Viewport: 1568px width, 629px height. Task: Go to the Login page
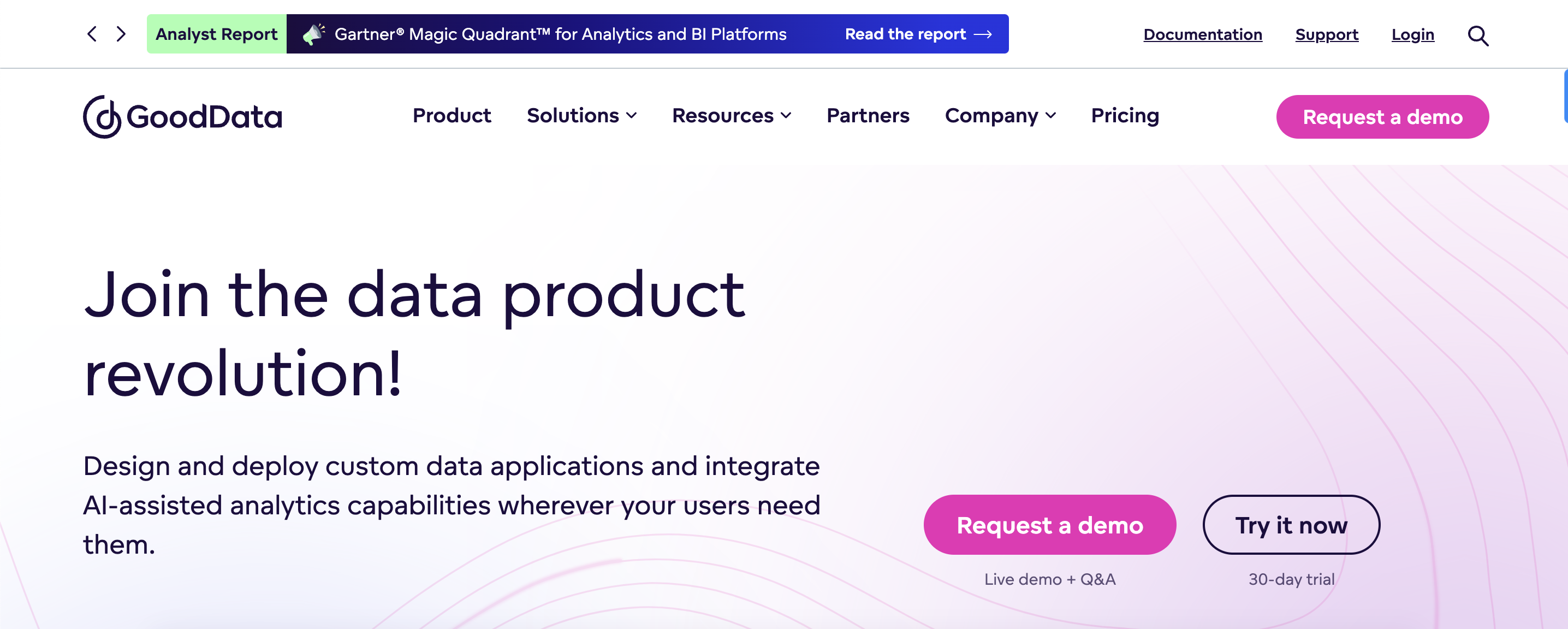1413,35
